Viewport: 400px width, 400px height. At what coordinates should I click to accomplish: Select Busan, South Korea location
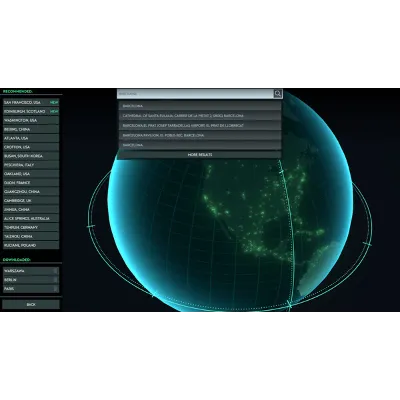(x=31, y=156)
